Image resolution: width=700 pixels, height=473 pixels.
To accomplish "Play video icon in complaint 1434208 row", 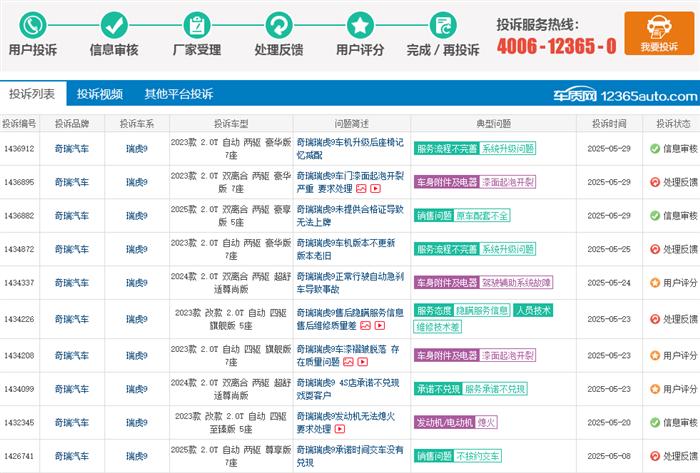I will (362, 362).
